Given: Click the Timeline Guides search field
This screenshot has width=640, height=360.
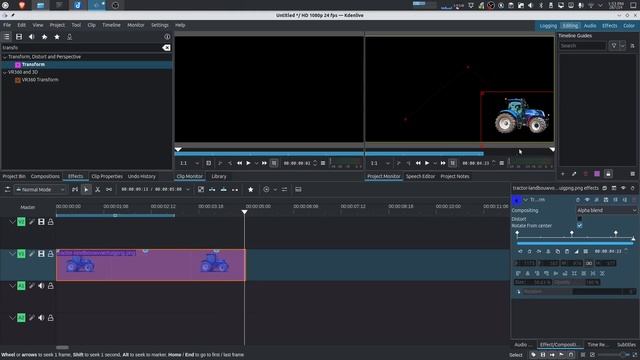Looking at the screenshot, I should 582,46.
